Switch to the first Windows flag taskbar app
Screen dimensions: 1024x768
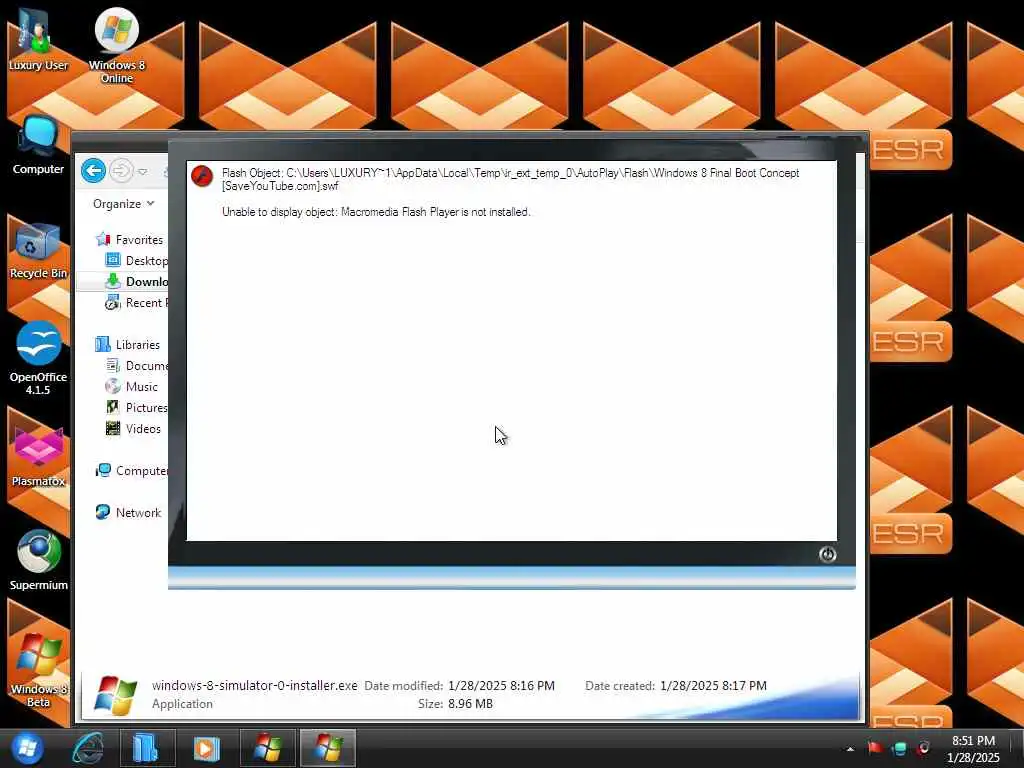(x=268, y=748)
